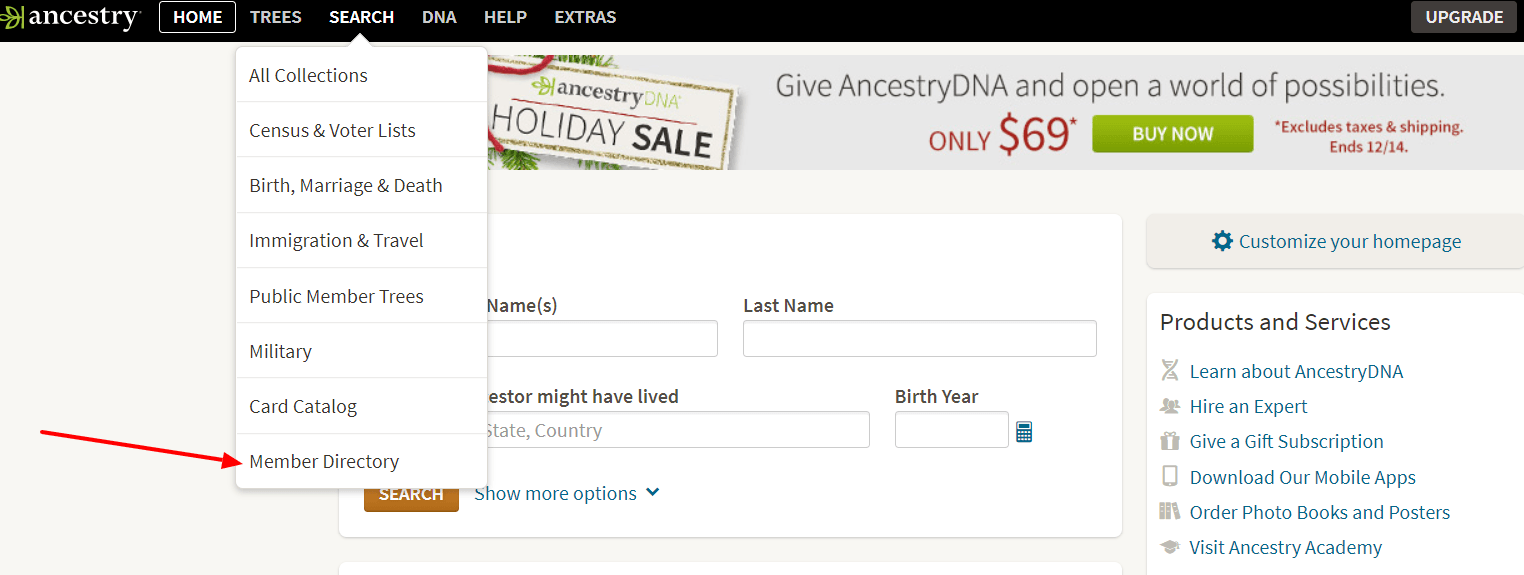Expand Show more options
This screenshot has height=575, width=1524.
(566, 493)
